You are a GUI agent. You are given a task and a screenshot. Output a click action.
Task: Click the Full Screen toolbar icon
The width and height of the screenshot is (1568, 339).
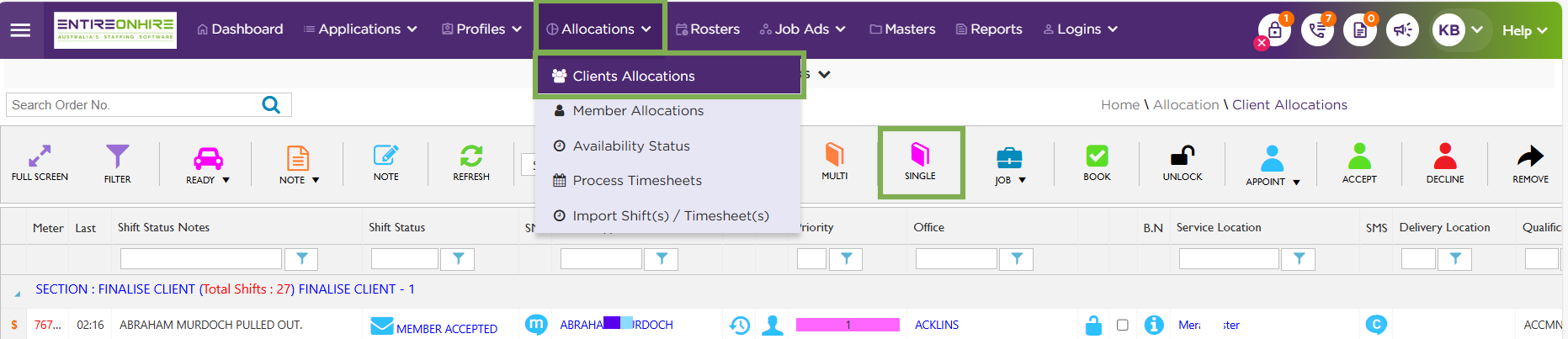40,162
